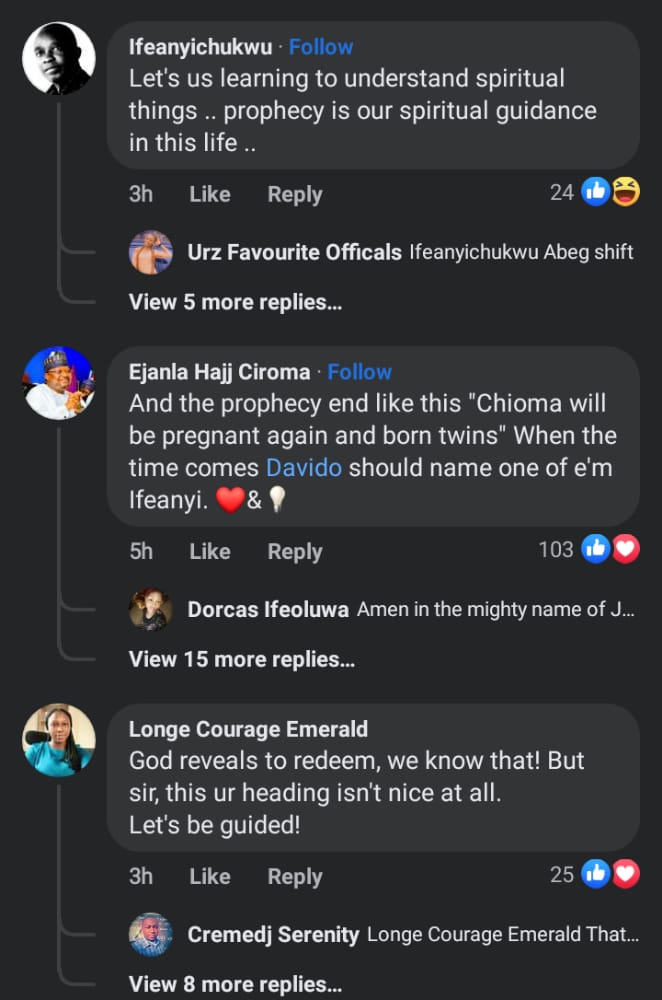The width and height of the screenshot is (662, 1000).
Task: Like Ejanla Hajj Ciroma's comment
Action: click(x=209, y=551)
